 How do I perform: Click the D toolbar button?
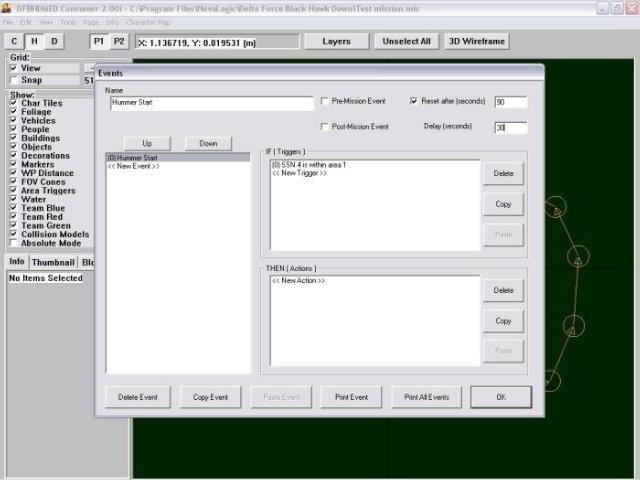54,41
